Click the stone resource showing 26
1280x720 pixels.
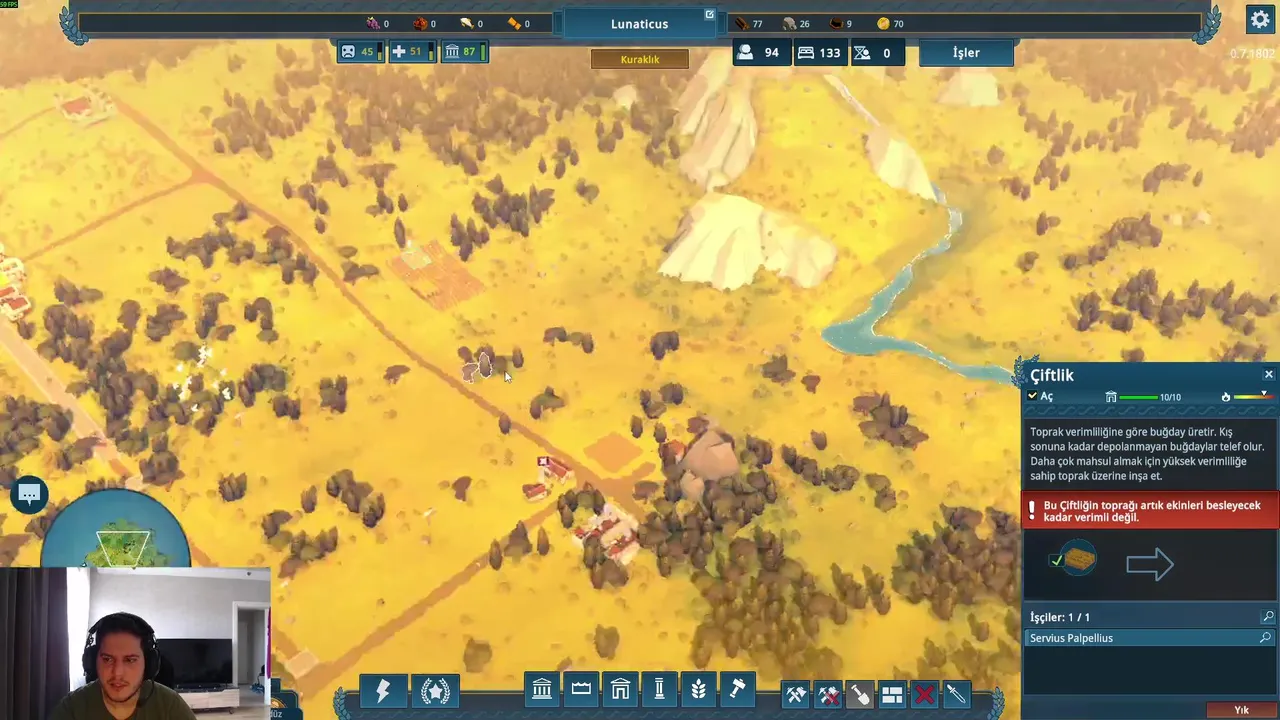coord(797,23)
